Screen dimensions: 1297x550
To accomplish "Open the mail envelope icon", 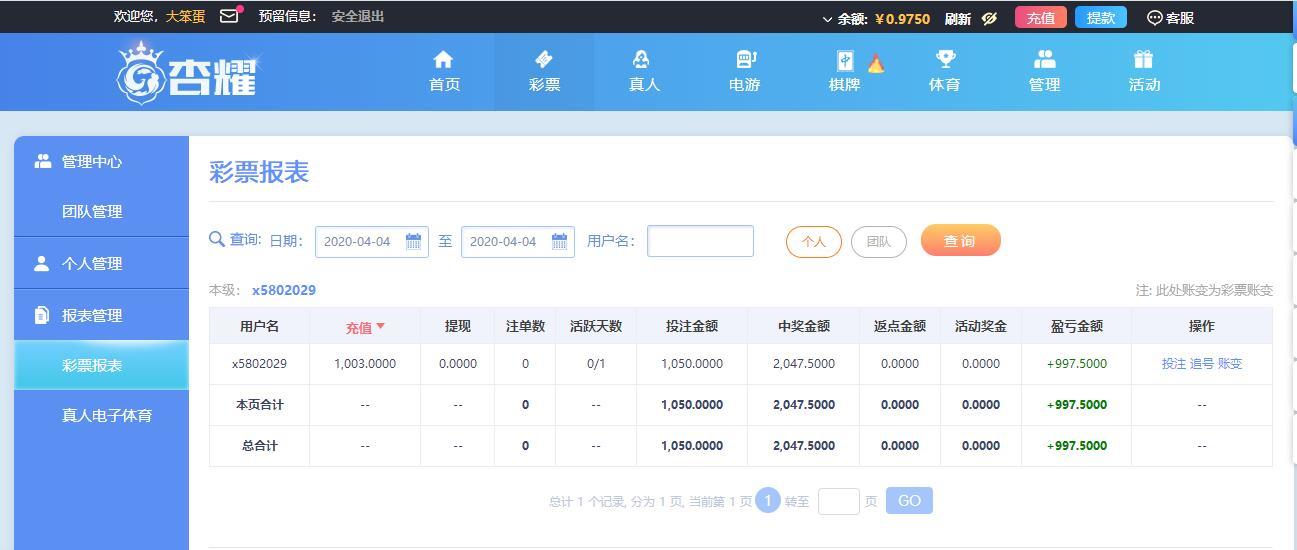I will (229, 16).
